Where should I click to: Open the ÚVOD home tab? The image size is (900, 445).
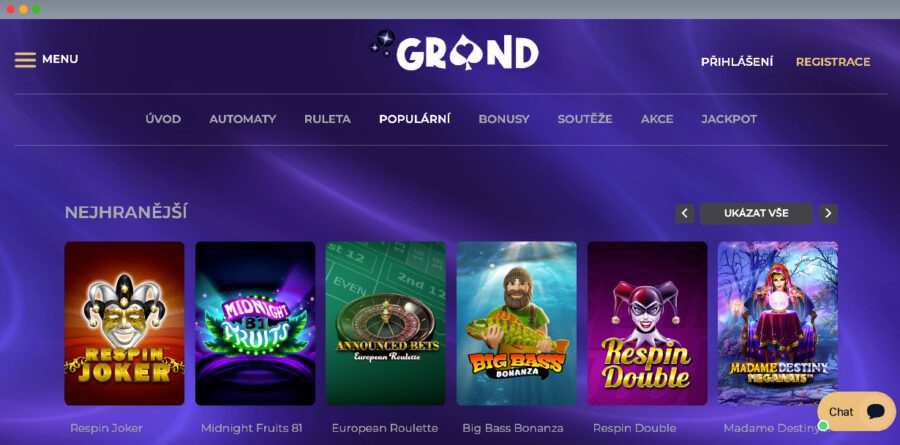[163, 119]
